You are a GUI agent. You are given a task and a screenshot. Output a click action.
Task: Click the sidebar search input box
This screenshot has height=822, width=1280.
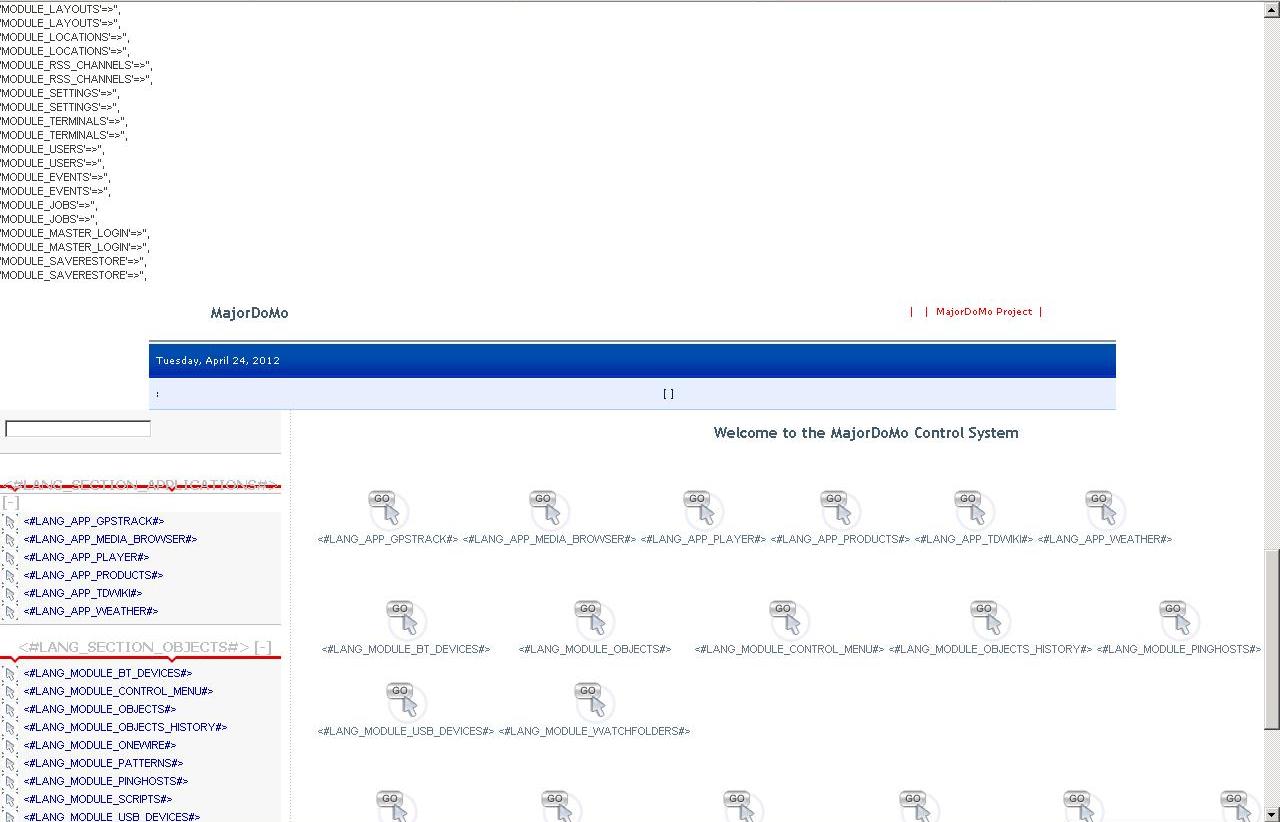[x=78, y=429]
